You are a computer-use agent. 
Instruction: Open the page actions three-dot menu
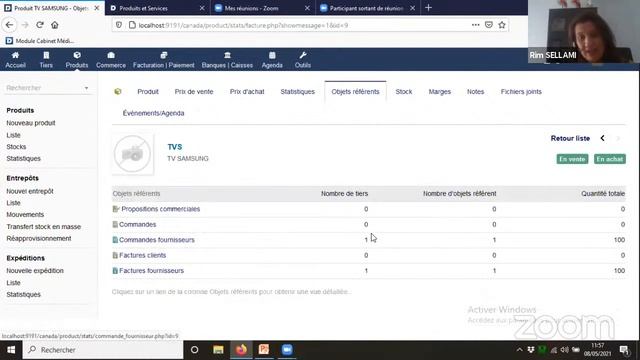point(476,25)
